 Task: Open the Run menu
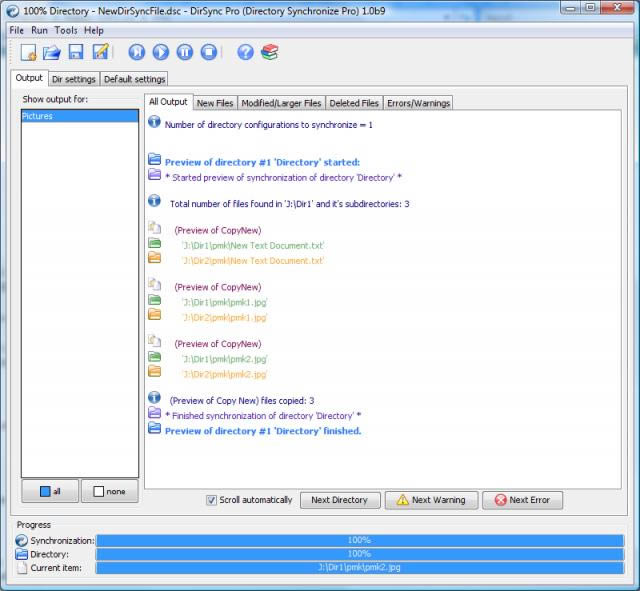coord(40,31)
